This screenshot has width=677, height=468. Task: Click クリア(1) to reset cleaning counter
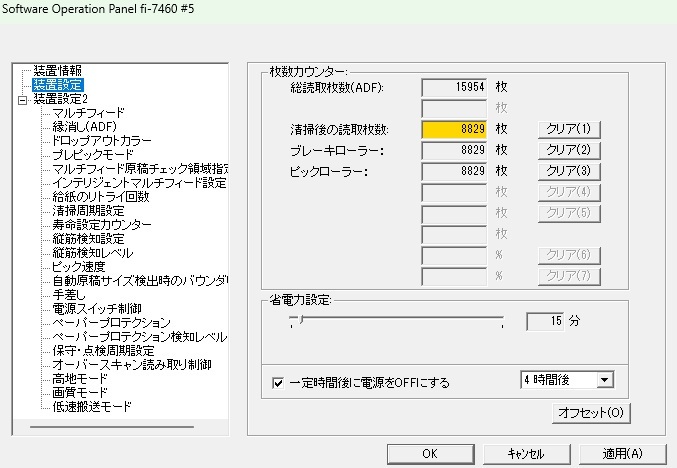[x=569, y=129]
